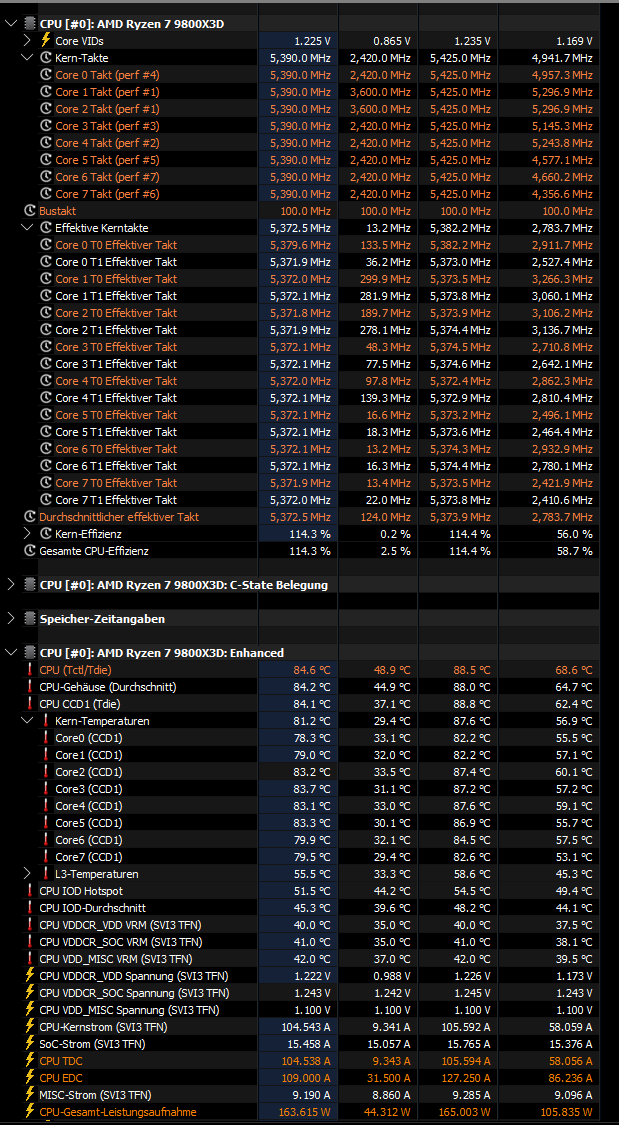Image resolution: width=619 pixels, height=1125 pixels.
Task: Click the lightning icon of MISC-Strom
Action: (29, 1095)
